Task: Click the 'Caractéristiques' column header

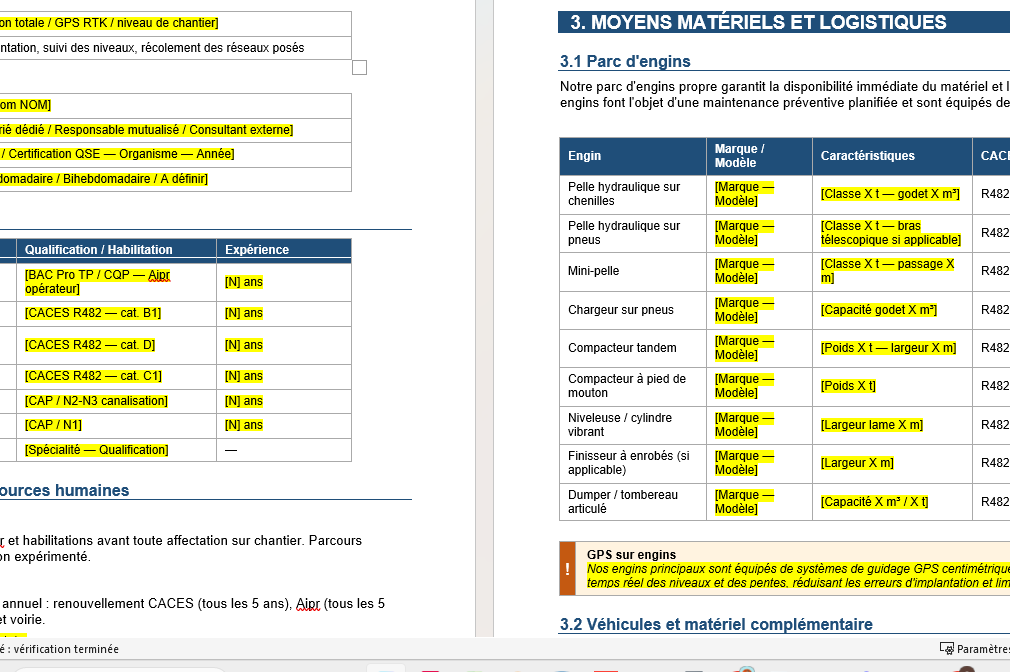Action: [892, 156]
